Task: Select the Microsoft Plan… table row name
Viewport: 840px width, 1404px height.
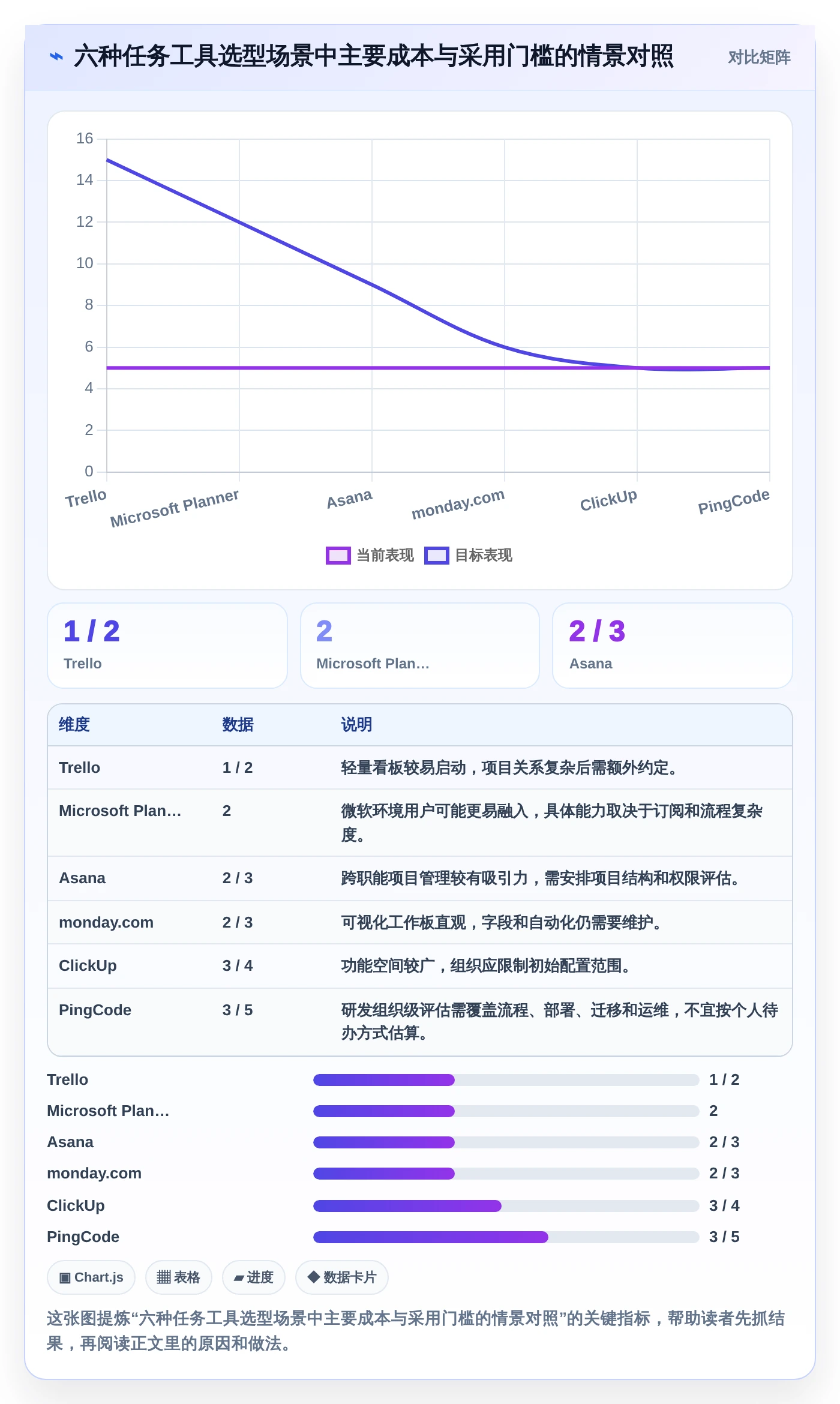Action: coord(120,811)
